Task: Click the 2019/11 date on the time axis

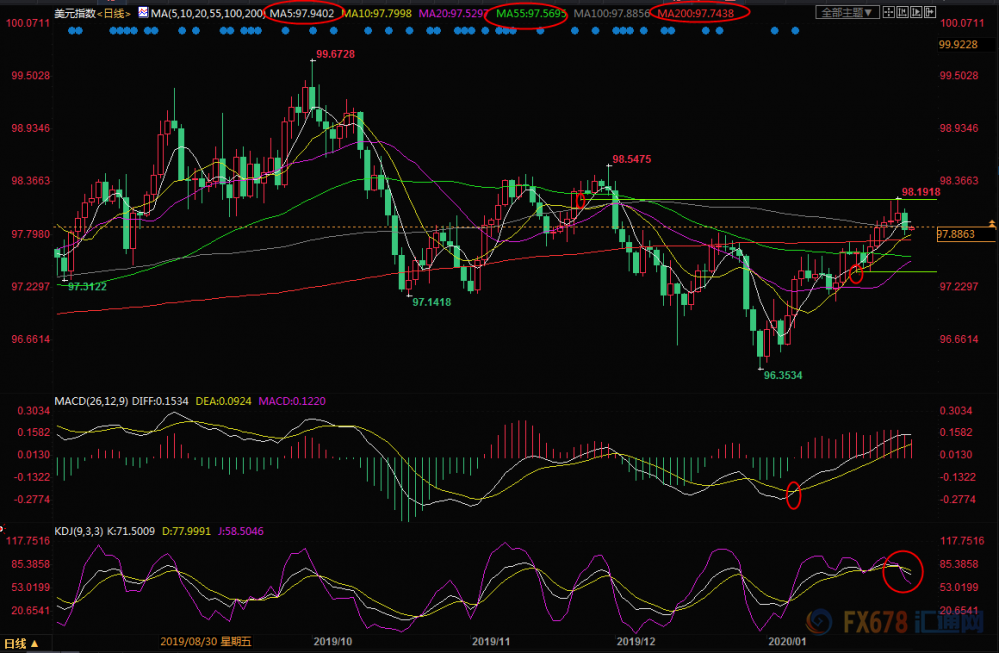Action: (491, 642)
